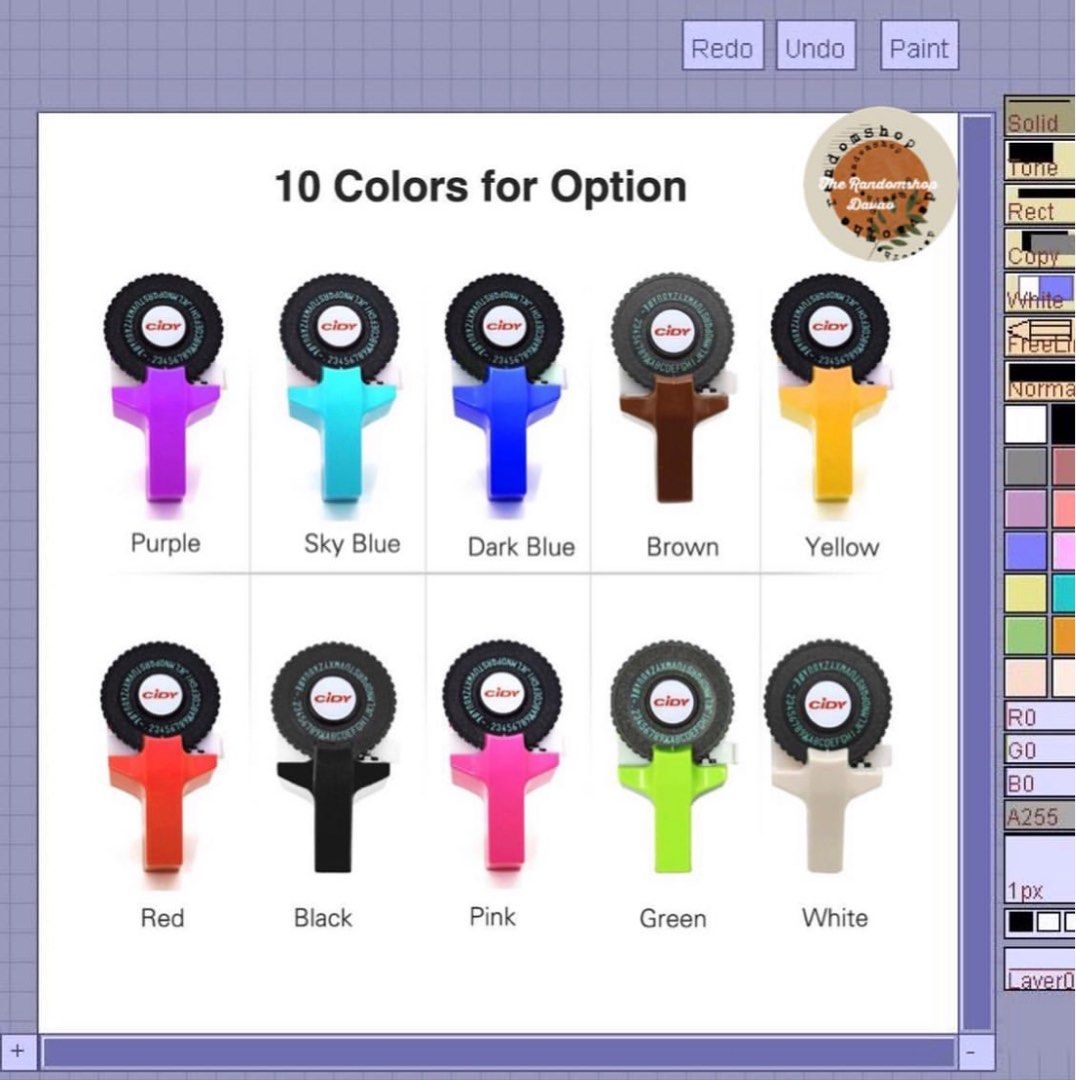1076x1080 pixels.
Task: Select the White eraser tool
Action: [x=1040, y=293]
